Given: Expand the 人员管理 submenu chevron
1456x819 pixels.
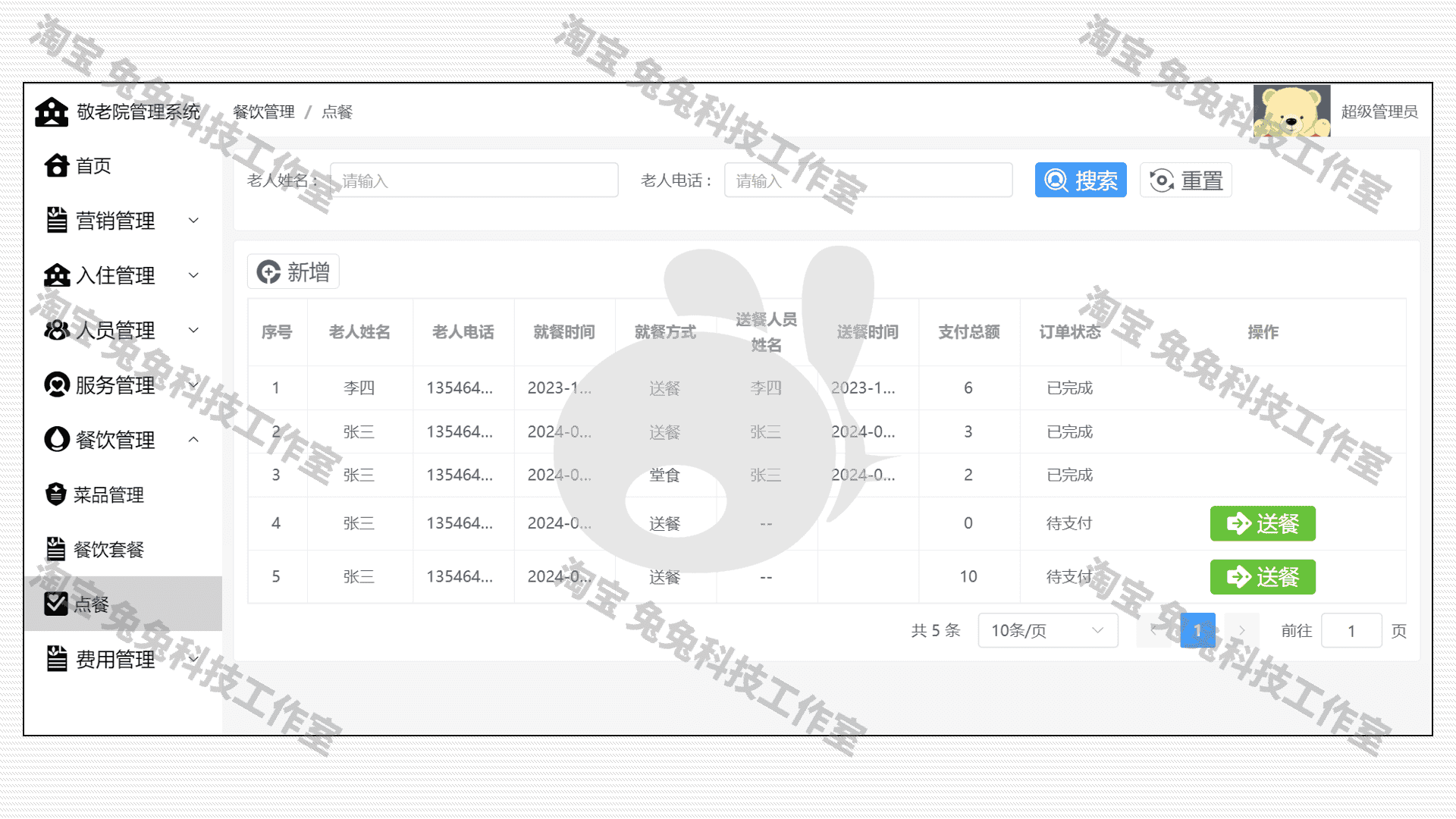Looking at the screenshot, I should (x=193, y=330).
